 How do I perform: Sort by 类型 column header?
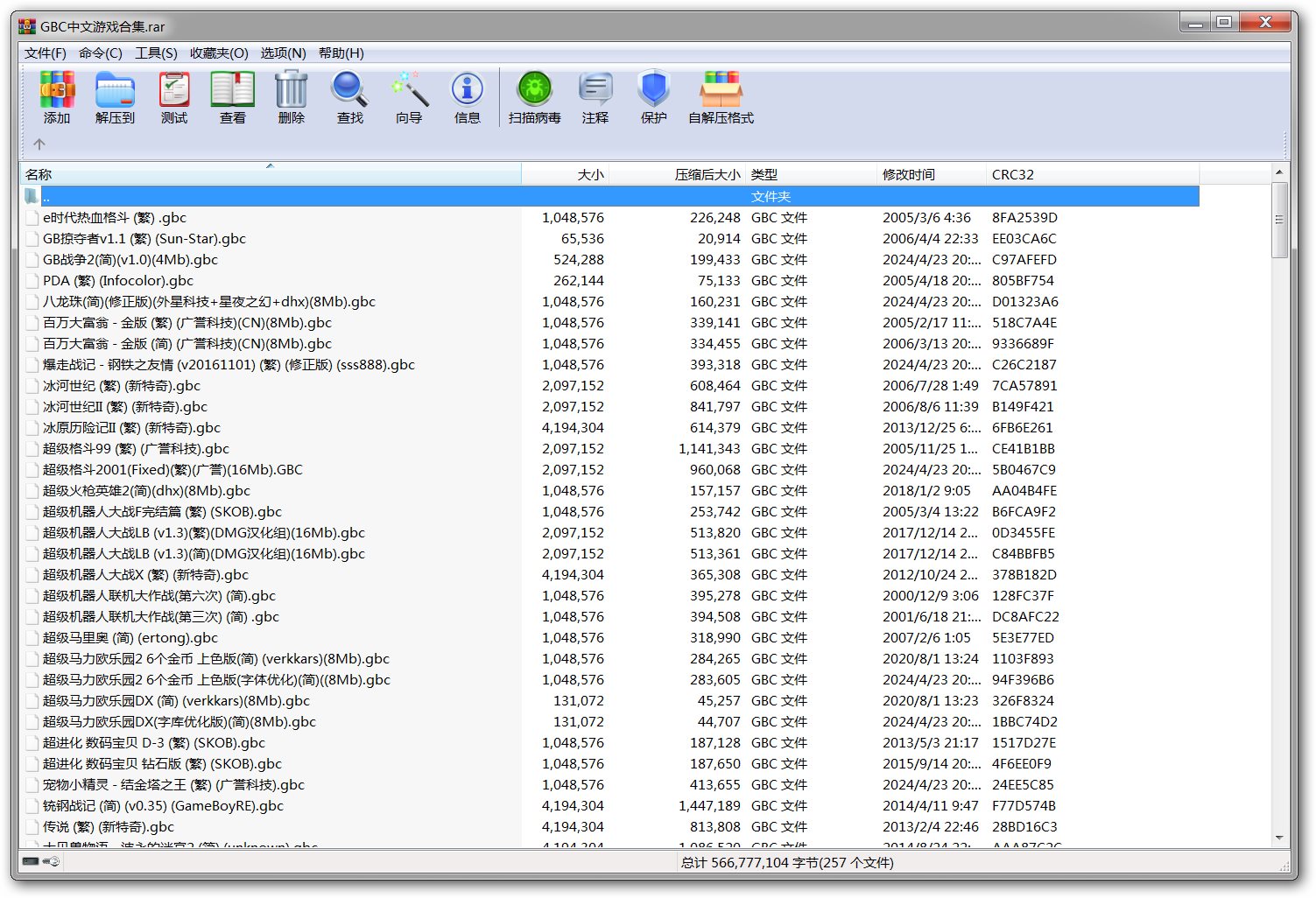tap(811, 174)
